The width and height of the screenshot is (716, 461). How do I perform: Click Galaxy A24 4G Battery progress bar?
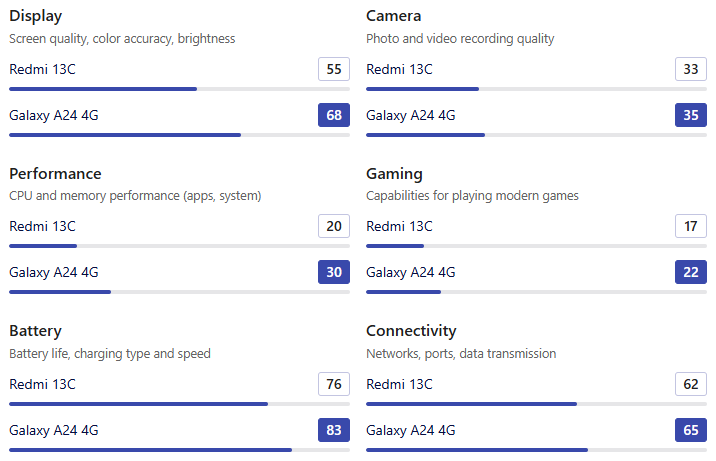(179, 450)
